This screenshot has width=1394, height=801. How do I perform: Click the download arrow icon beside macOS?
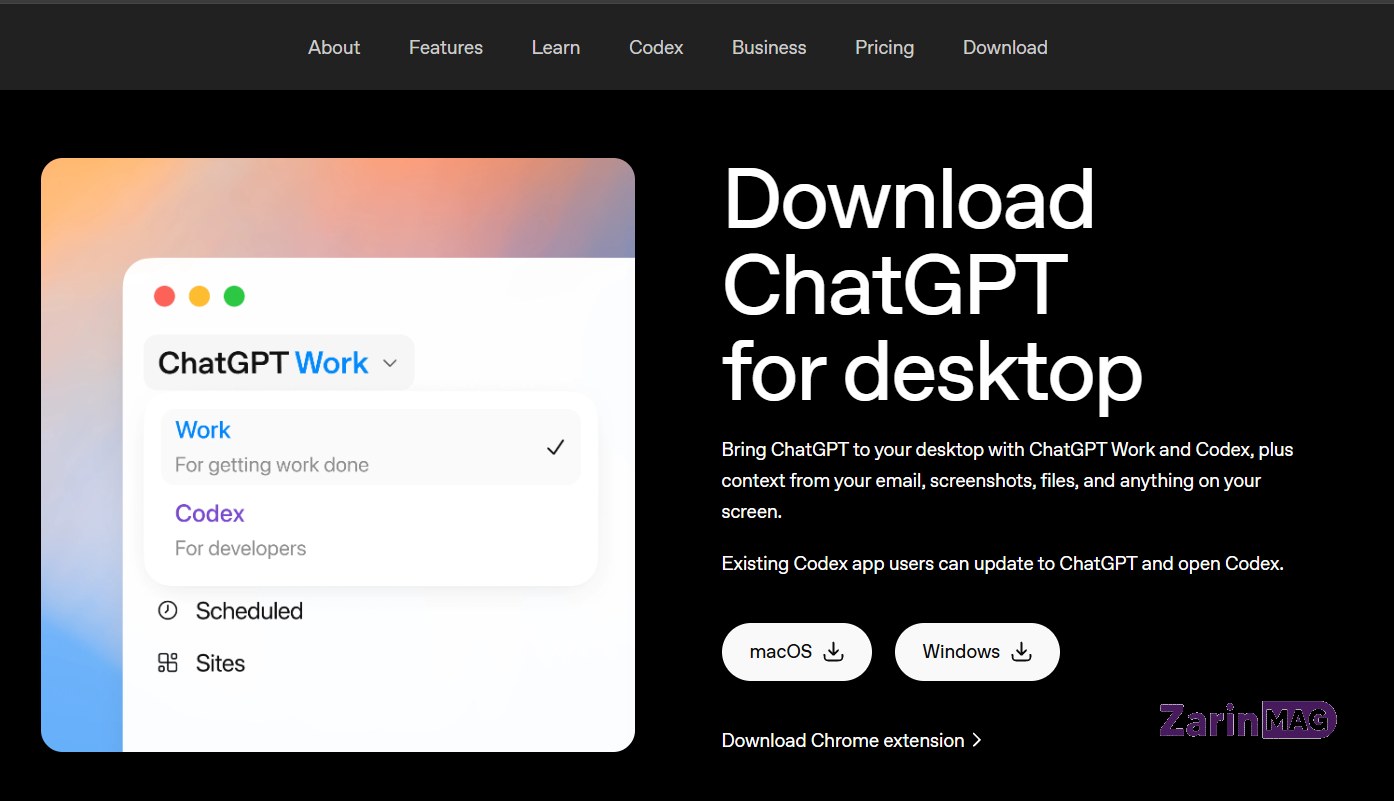(833, 652)
